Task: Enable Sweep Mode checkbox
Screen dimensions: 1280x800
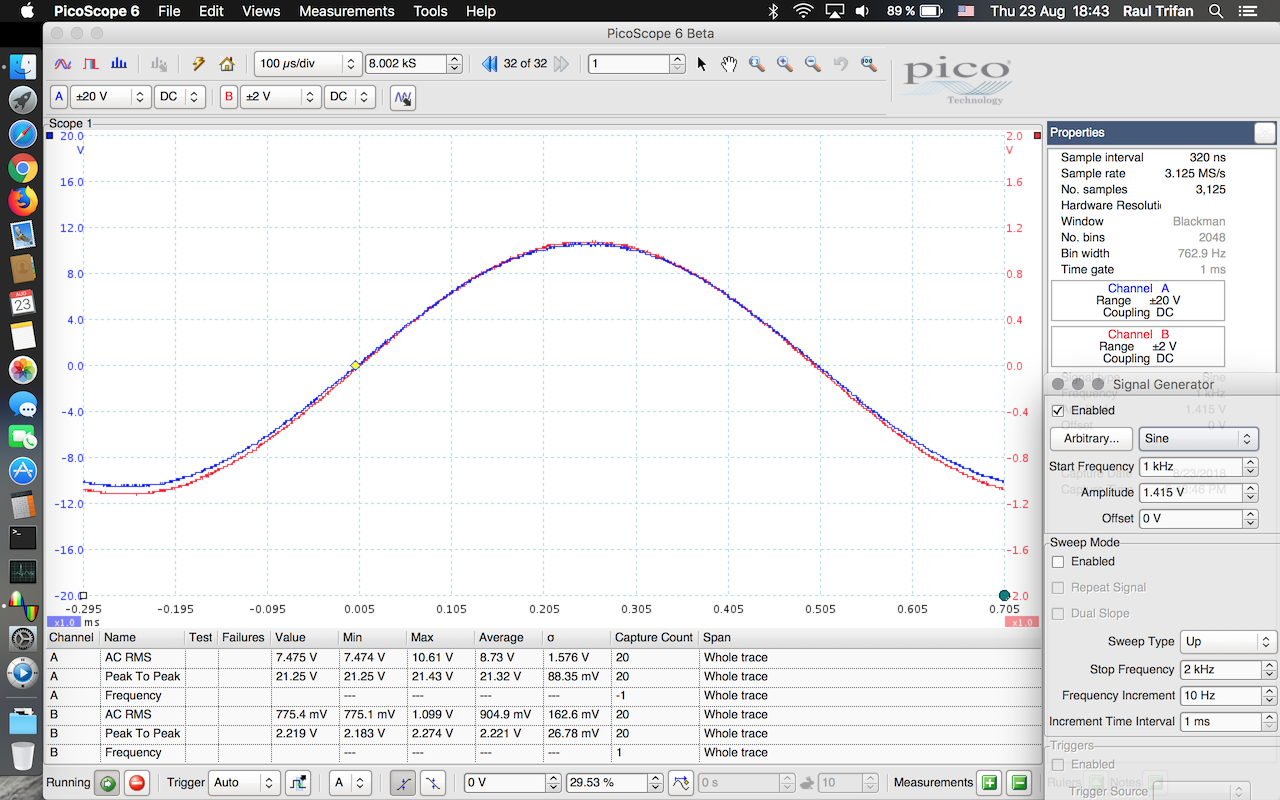Action: (1058, 562)
